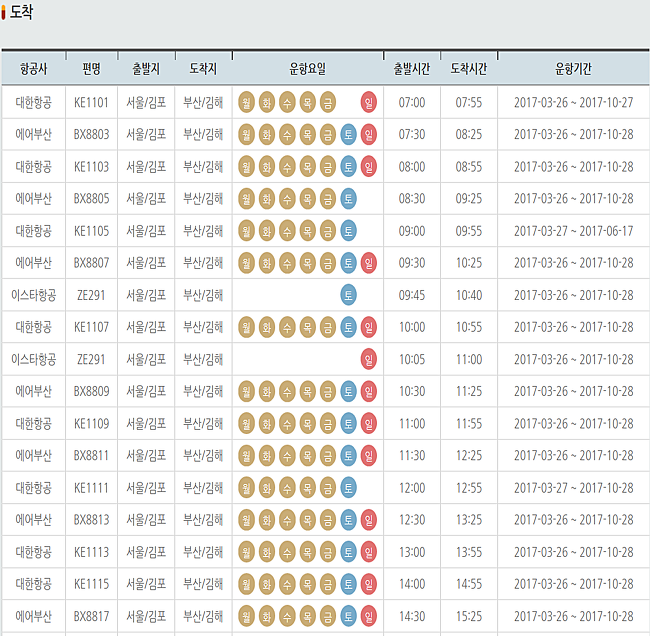The height and width of the screenshot is (636, 650).
Task: Select the blue 토 badge in the BX8805 row
Action: click(348, 199)
